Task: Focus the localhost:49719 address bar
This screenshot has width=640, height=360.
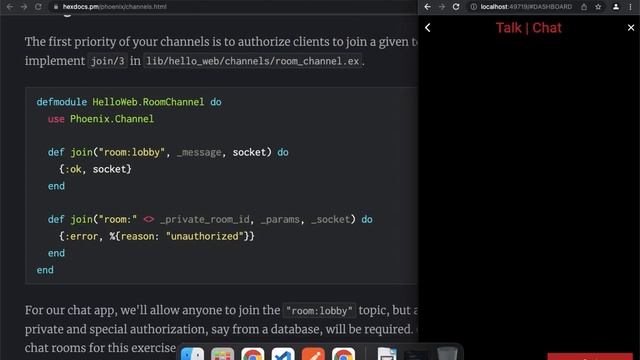Action: click(x=527, y=7)
